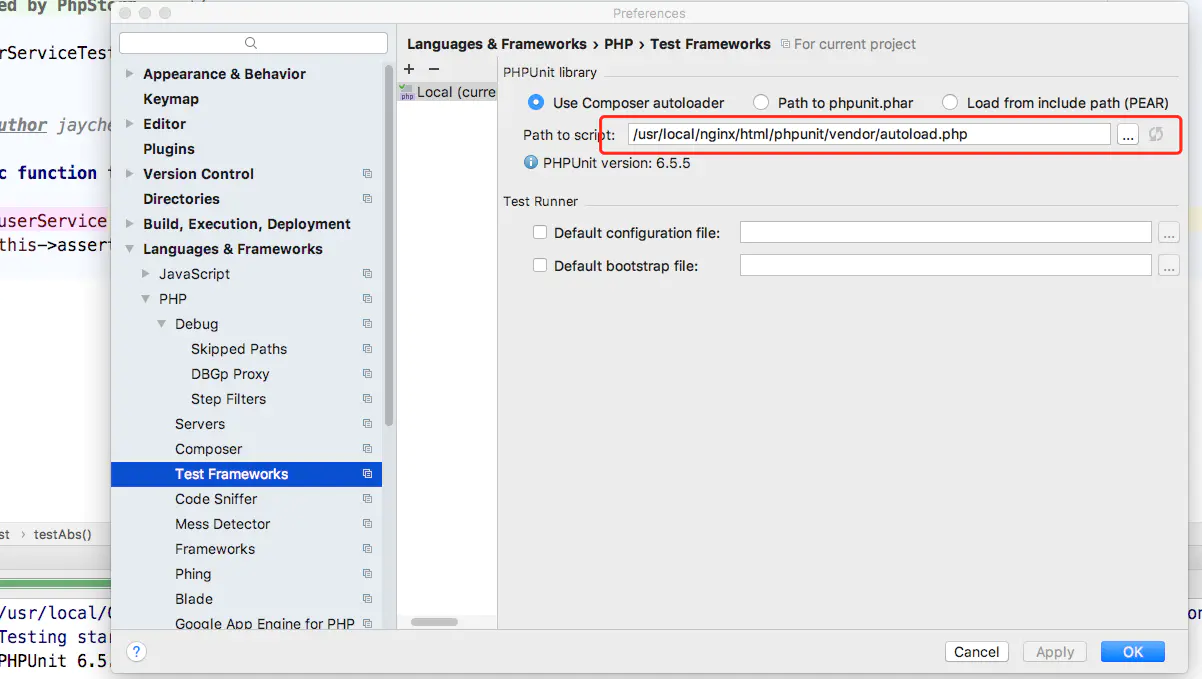
Task: Select the Path to phpunit.phar option
Action: point(761,102)
